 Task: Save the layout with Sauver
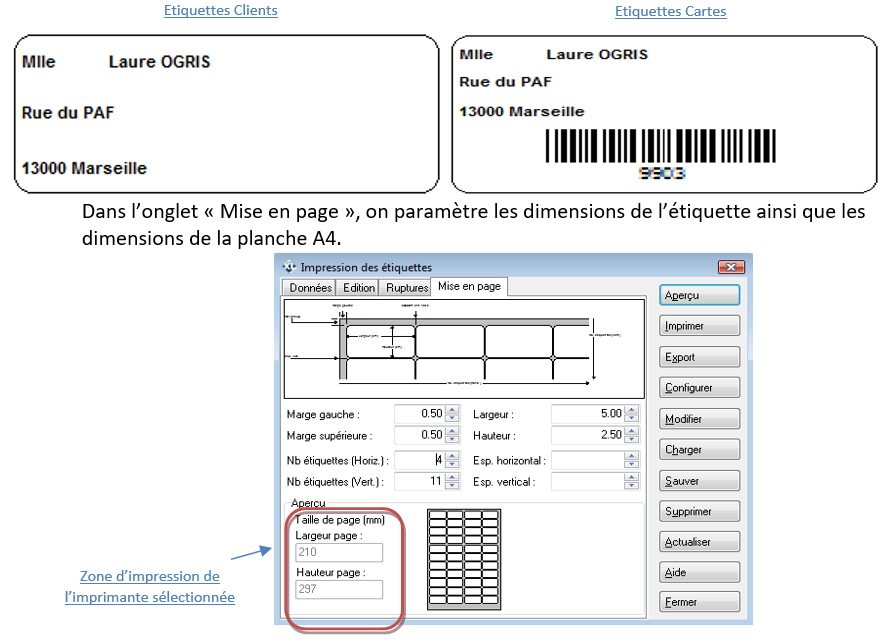(699, 480)
